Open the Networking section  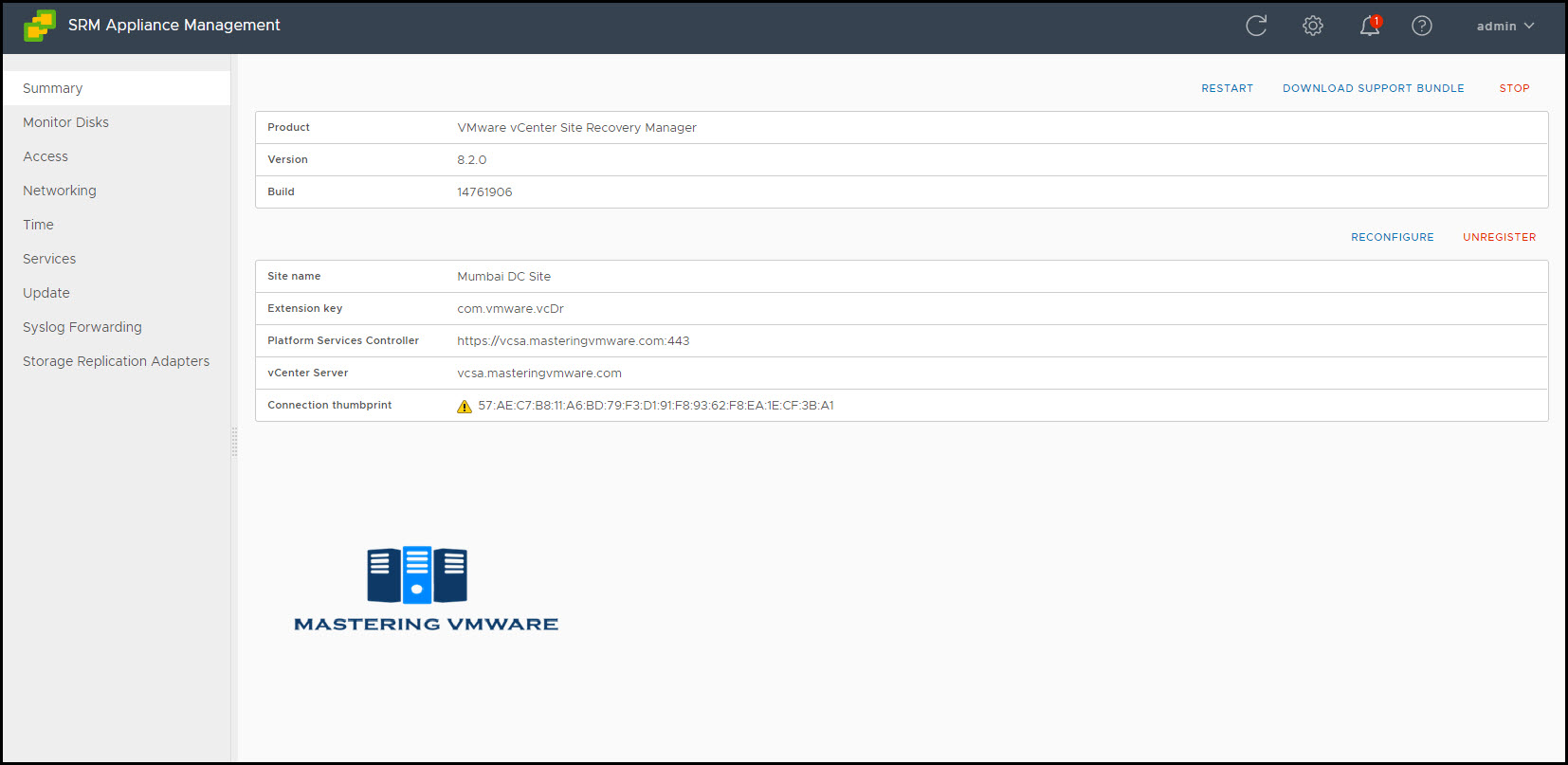pyautogui.click(x=117, y=191)
